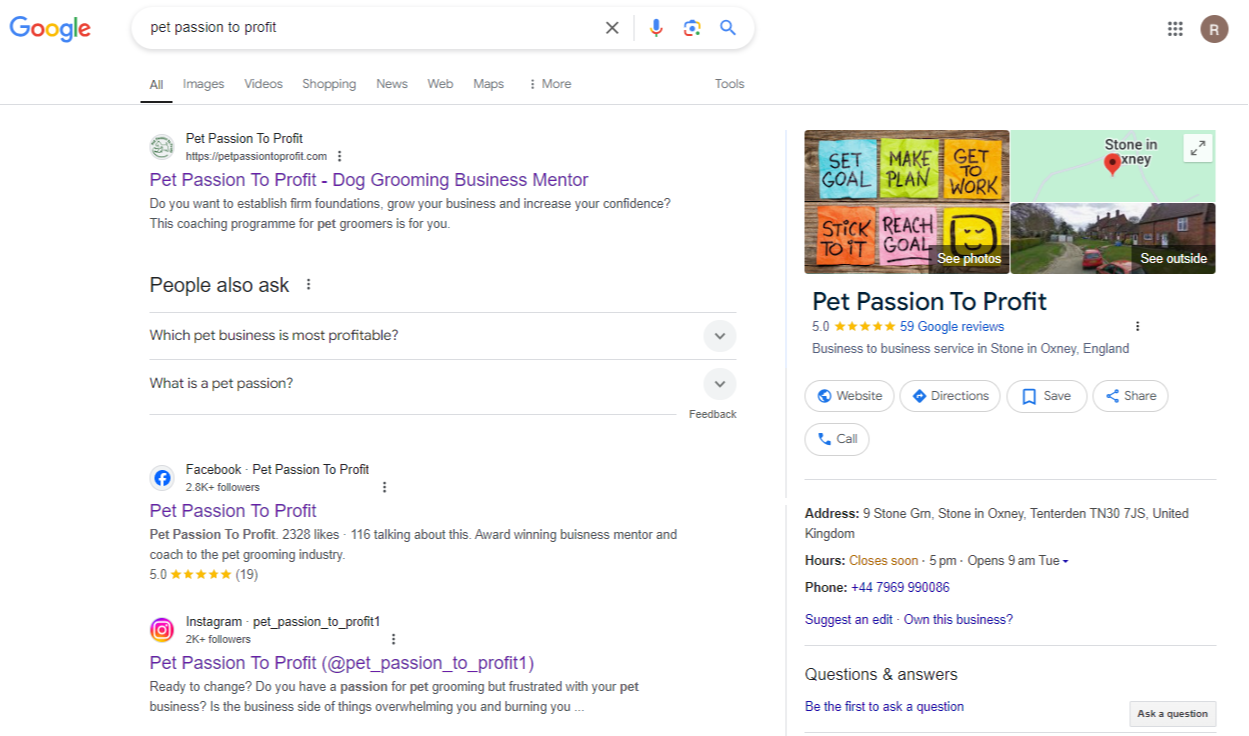The height and width of the screenshot is (736, 1249).
Task: Open the map thumbnail of Stone in Oxney
Action: pos(1113,166)
